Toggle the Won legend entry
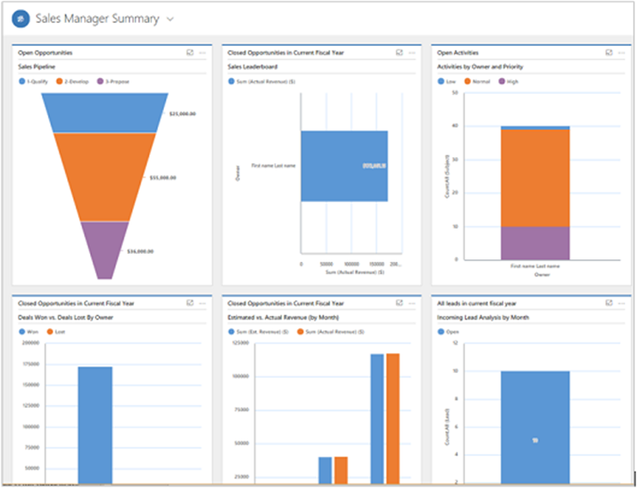This screenshot has height=488, width=637. pos(28,332)
